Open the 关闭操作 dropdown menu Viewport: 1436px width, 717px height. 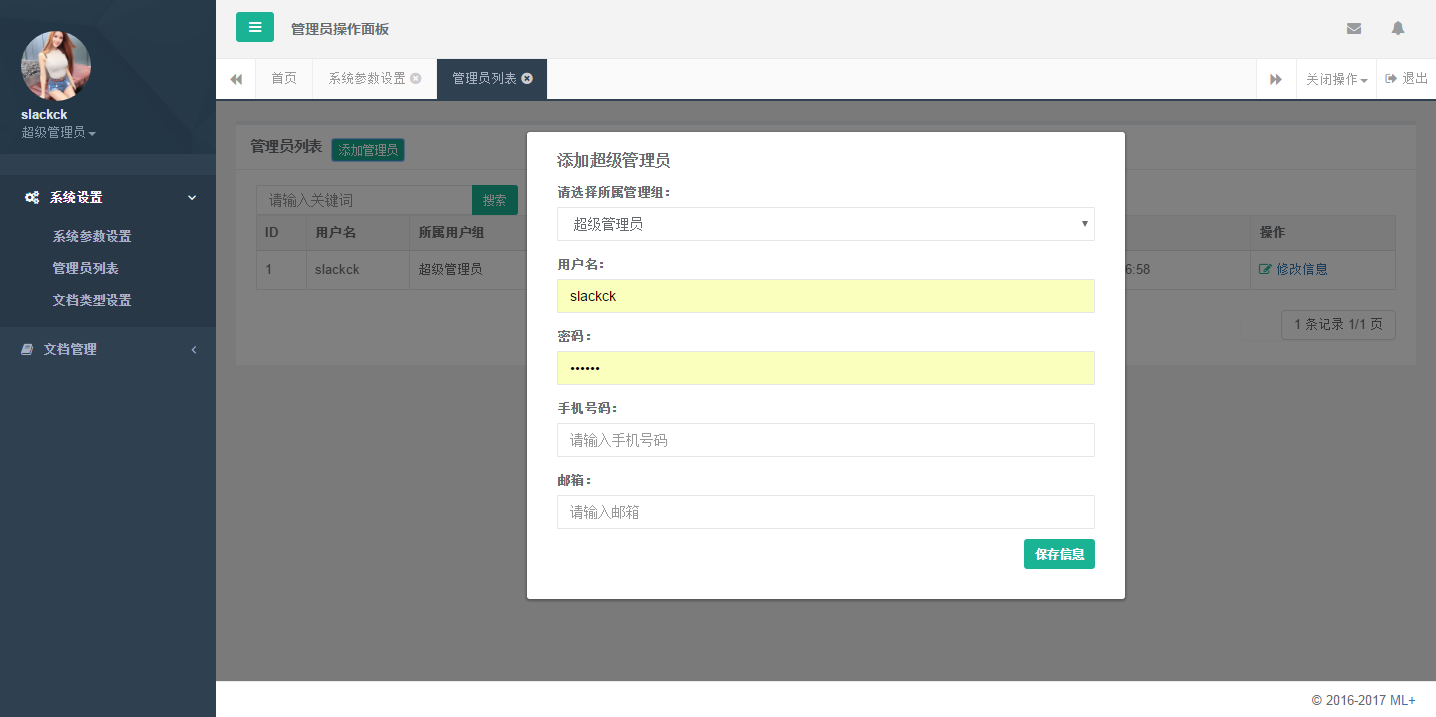coord(1336,79)
